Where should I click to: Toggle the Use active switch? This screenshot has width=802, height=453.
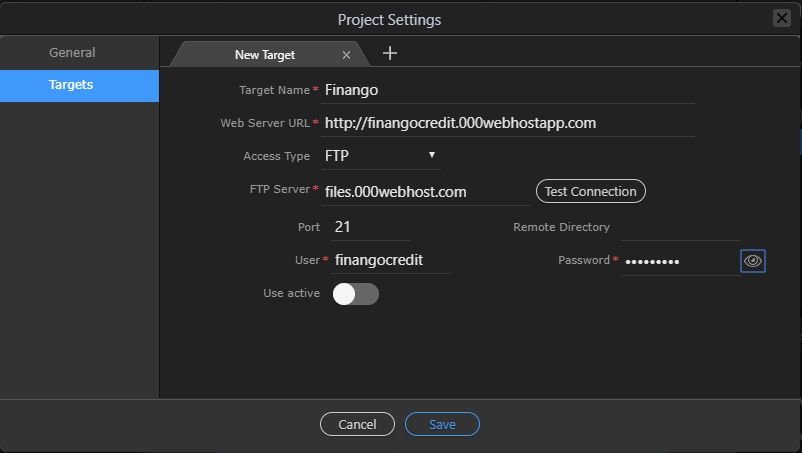[355, 294]
